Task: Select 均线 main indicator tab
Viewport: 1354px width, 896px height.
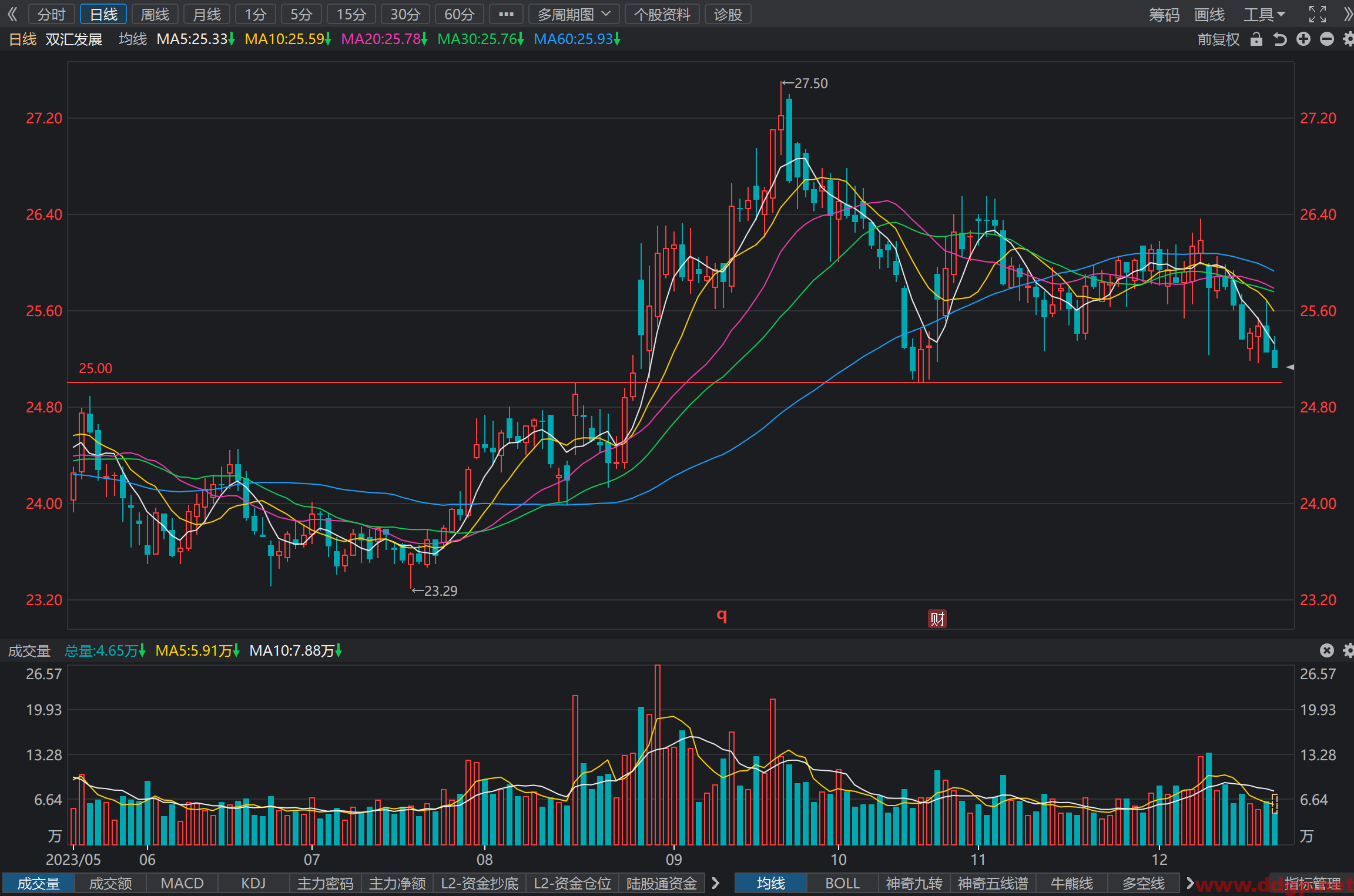Action: coord(770,884)
